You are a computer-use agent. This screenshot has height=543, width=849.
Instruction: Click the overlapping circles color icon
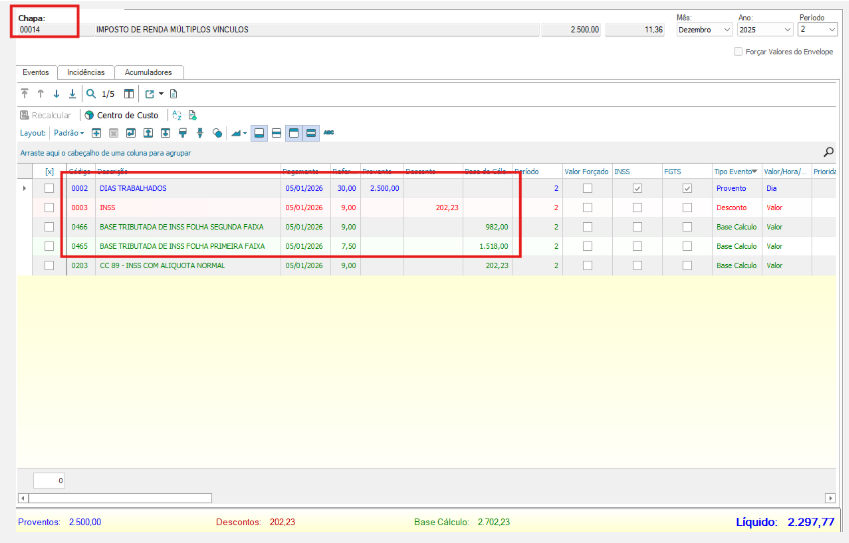click(x=217, y=133)
